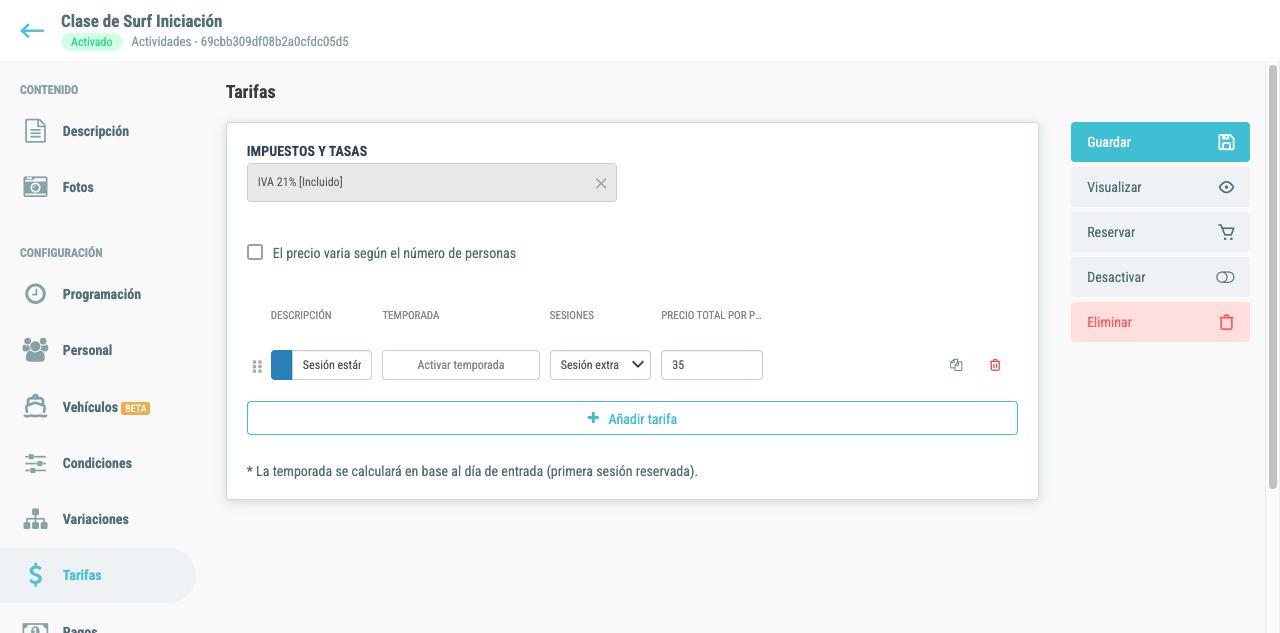Click the shopping cart icon on Reservar
1280x633 pixels.
[1226, 232]
